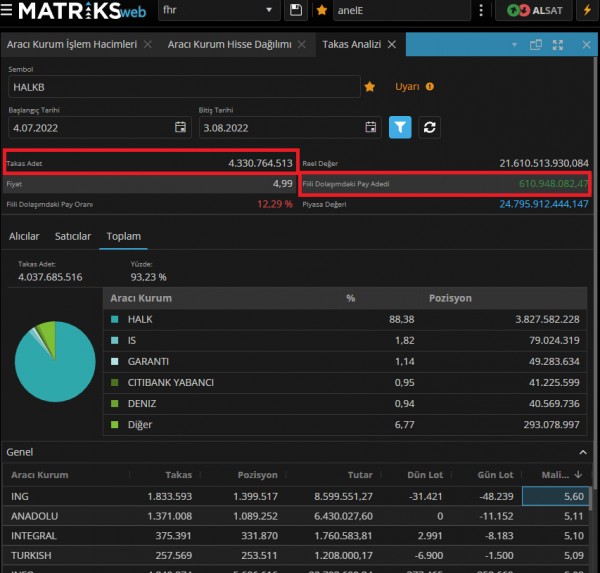Image resolution: width=600 pixels, height=573 pixels.
Task: Open the tab list dropdown arrow
Action: click(x=515, y=45)
